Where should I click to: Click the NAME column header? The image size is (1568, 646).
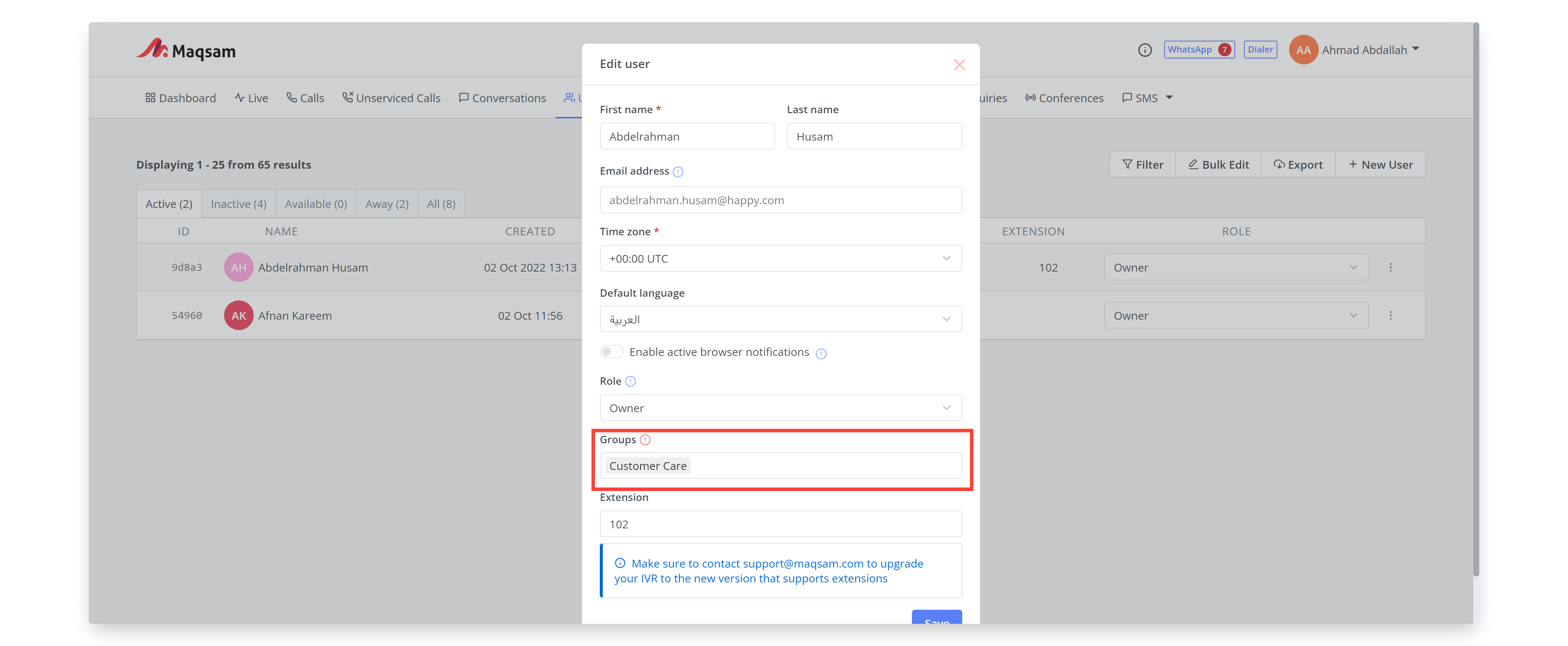pos(281,231)
